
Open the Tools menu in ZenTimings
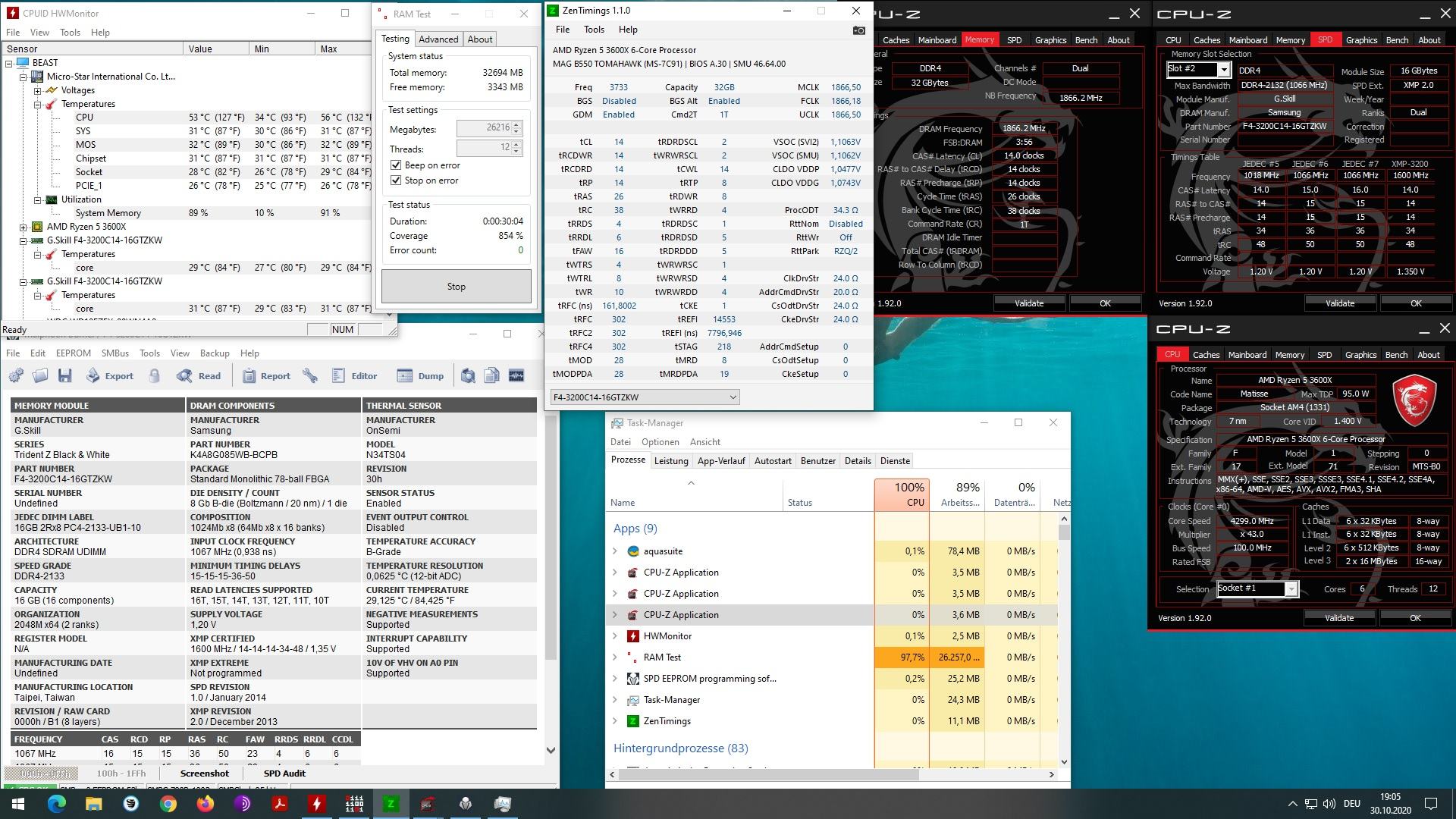tap(594, 30)
